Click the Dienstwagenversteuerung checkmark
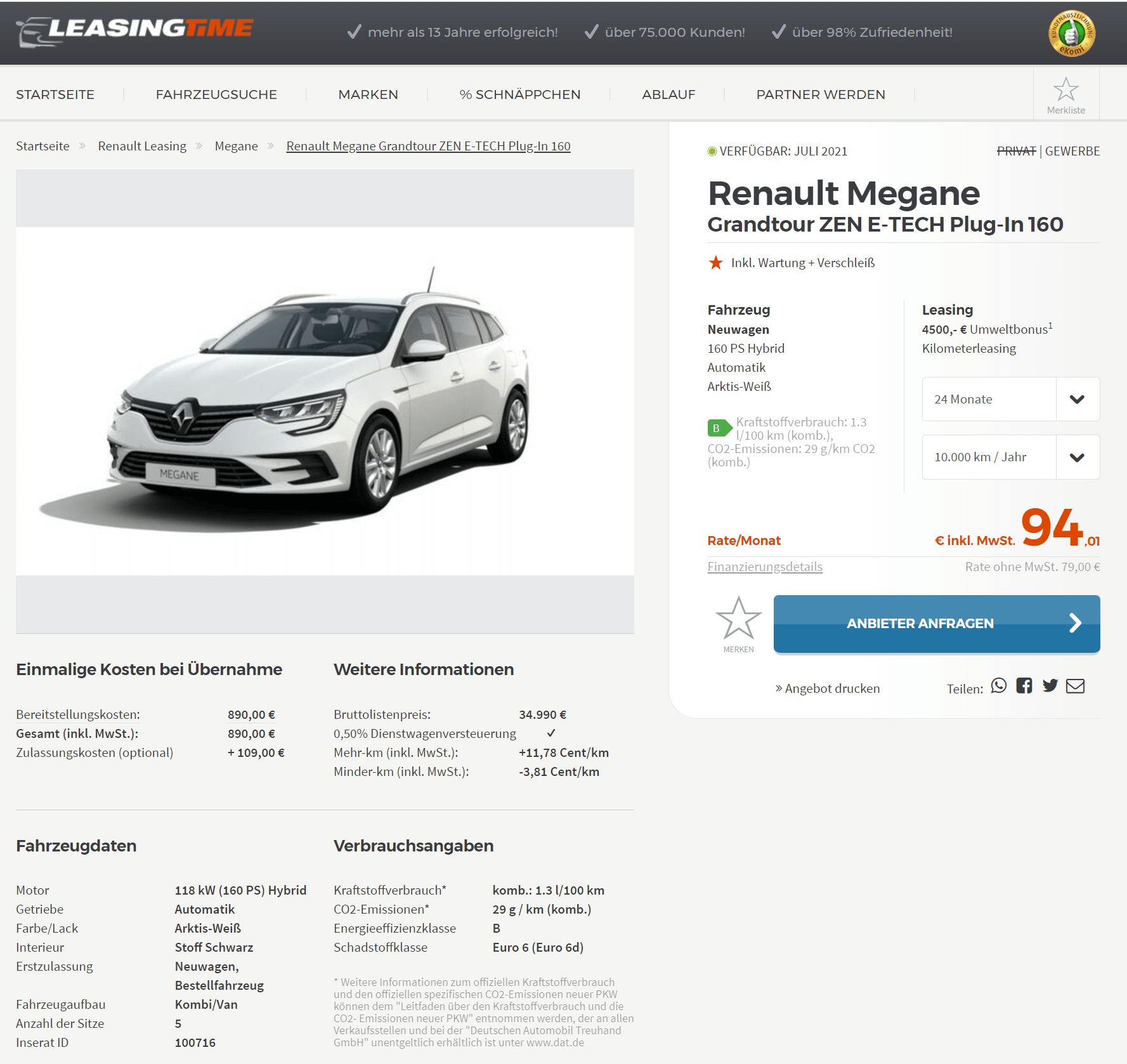Image resolution: width=1127 pixels, height=1064 pixels. pos(551,733)
